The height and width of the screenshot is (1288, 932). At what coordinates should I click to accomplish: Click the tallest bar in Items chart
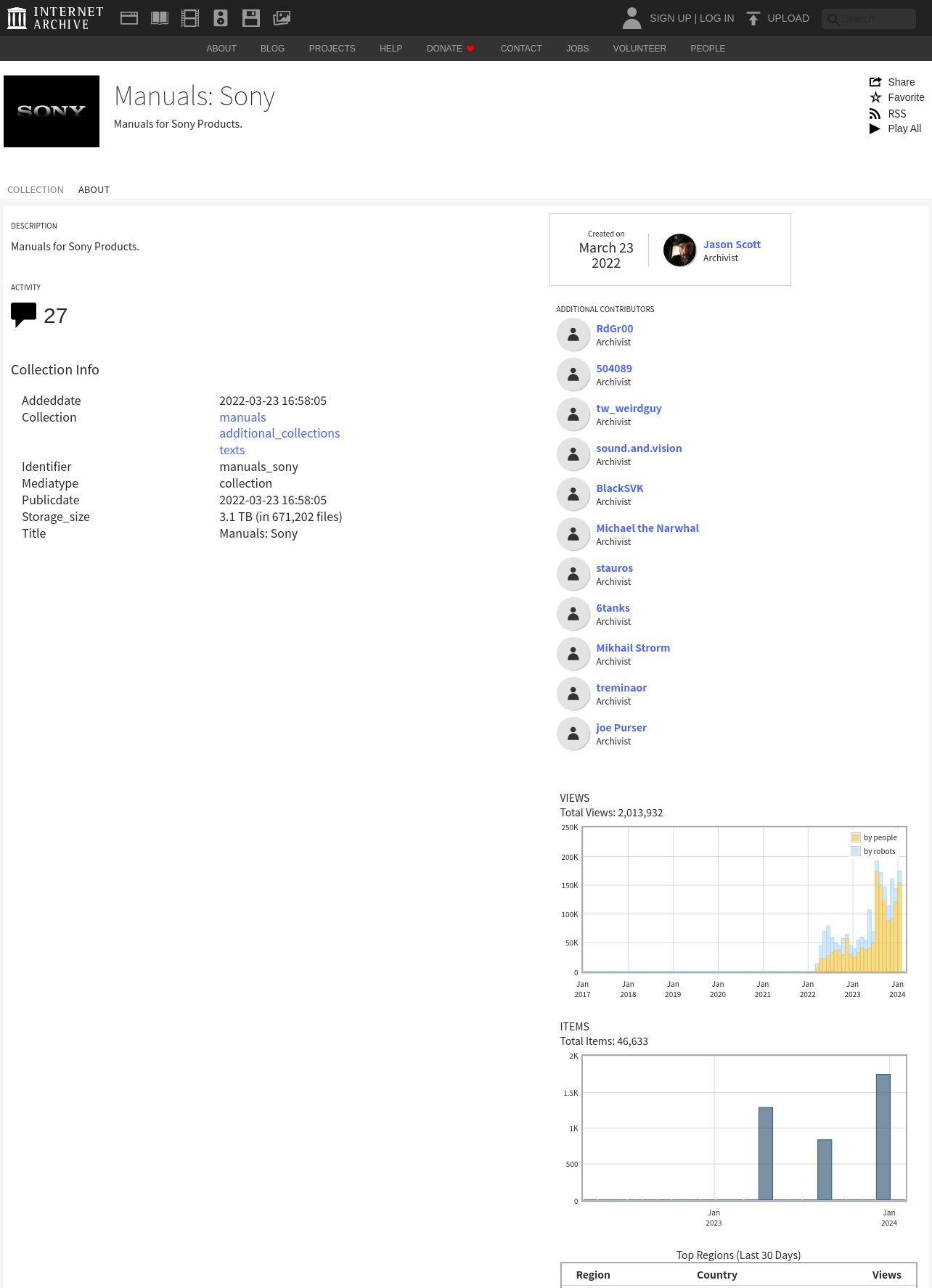883,1137
